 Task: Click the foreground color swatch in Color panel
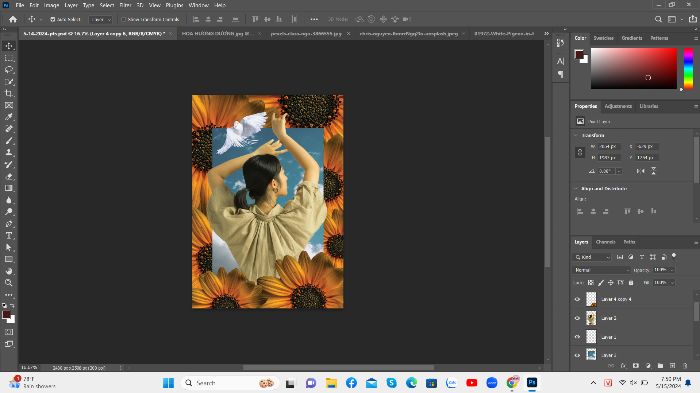coord(579,55)
